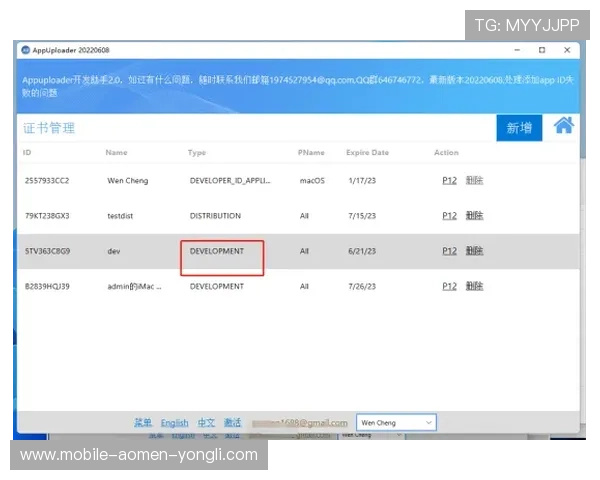Open the 菜单 menu link
This screenshot has width=600, height=480.
143,423
